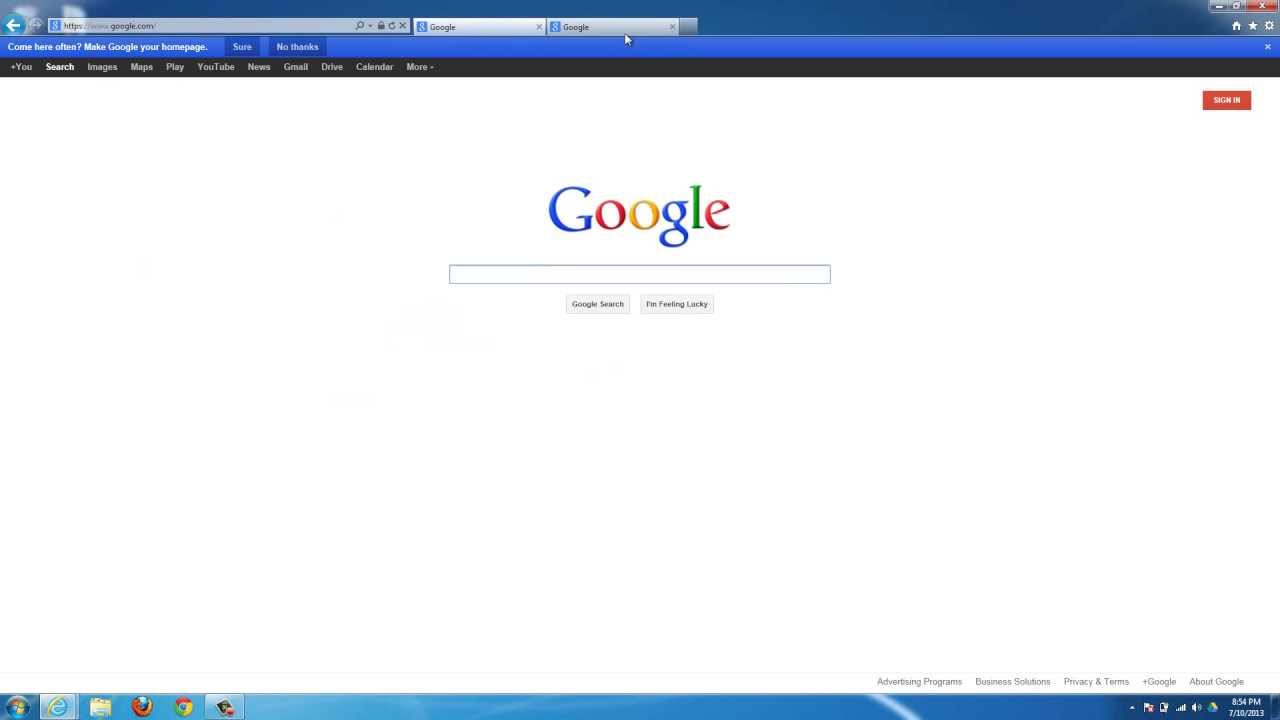Click the Action Center flag tray icon
The width and height of the screenshot is (1280, 720).
coord(1148,708)
